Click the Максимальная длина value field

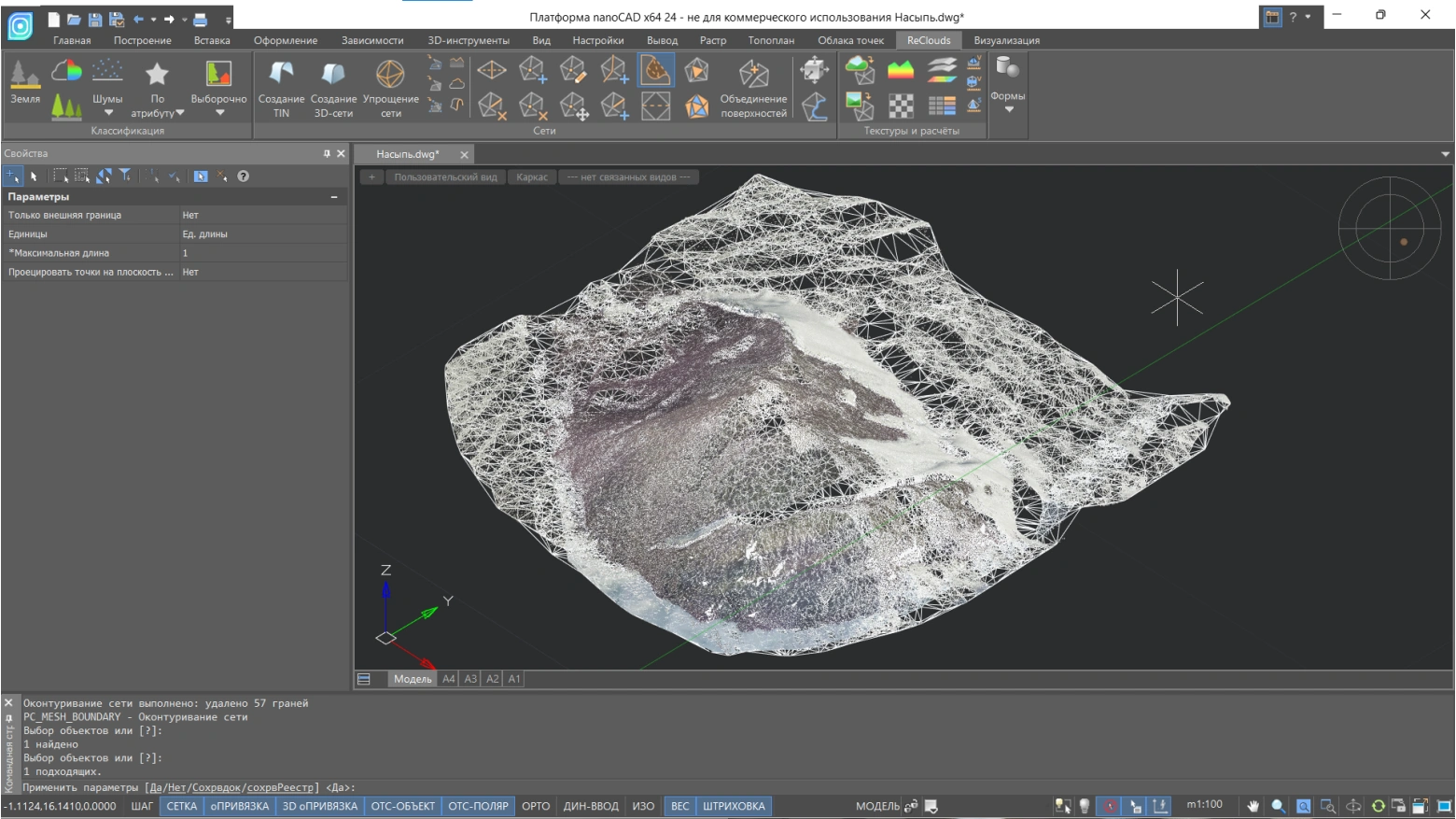[x=261, y=253]
